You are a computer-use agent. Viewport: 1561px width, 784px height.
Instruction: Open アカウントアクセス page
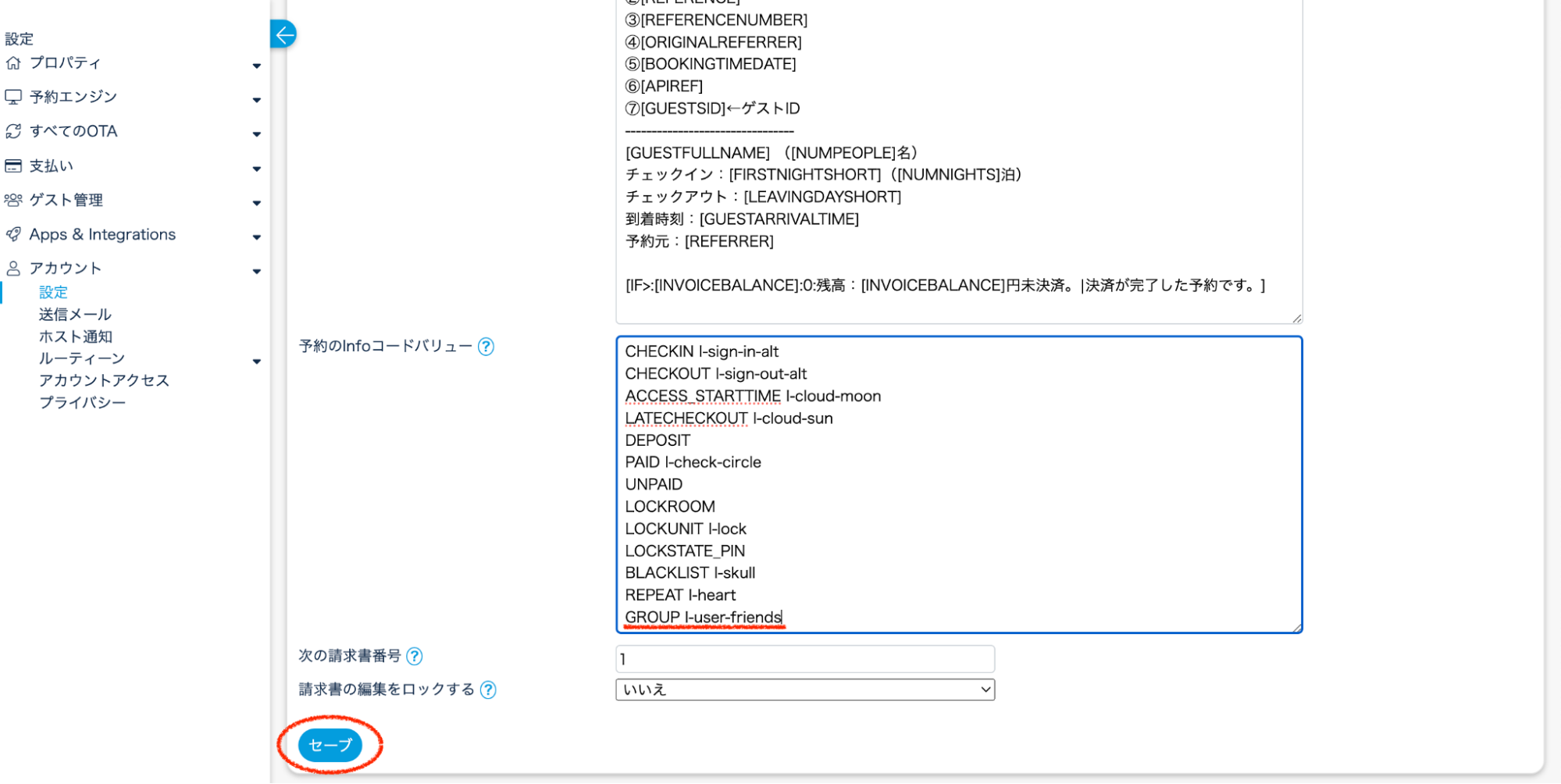(x=104, y=380)
